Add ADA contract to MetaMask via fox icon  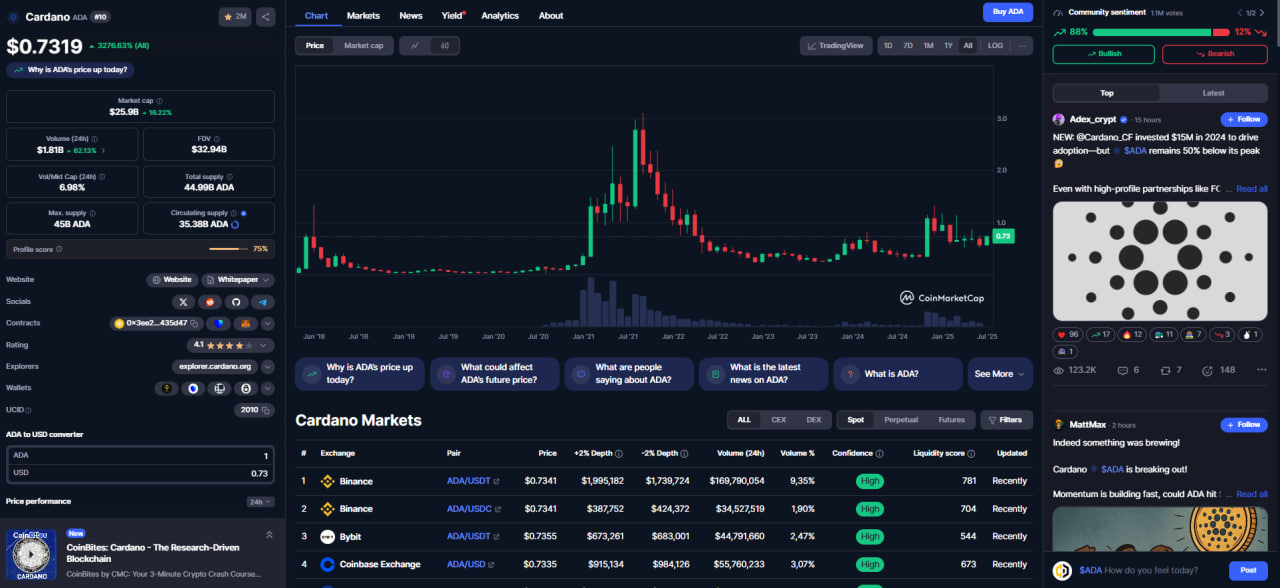(245, 324)
